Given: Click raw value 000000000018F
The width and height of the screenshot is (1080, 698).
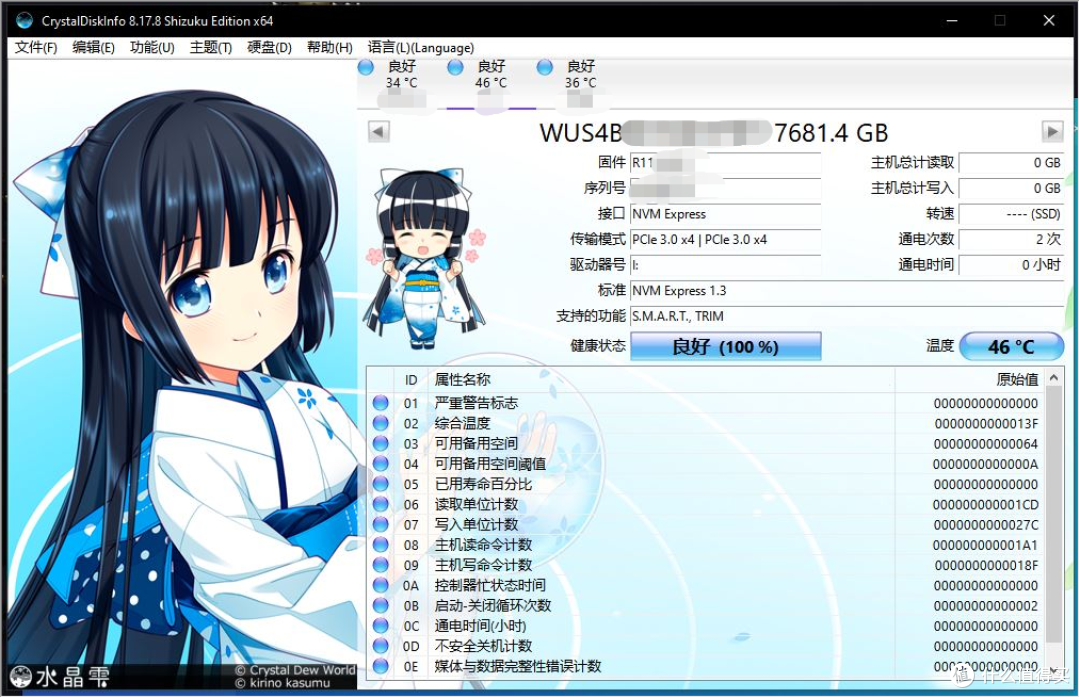Looking at the screenshot, I should point(986,566).
